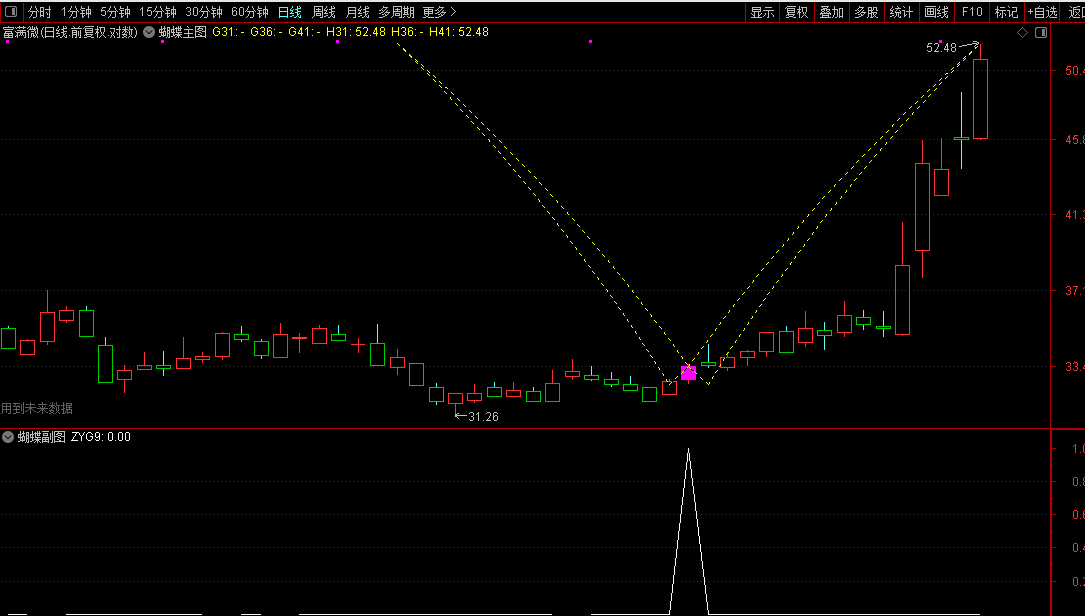Select the 60分钟 period tab
The image size is (1085, 616).
click(x=250, y=12)
